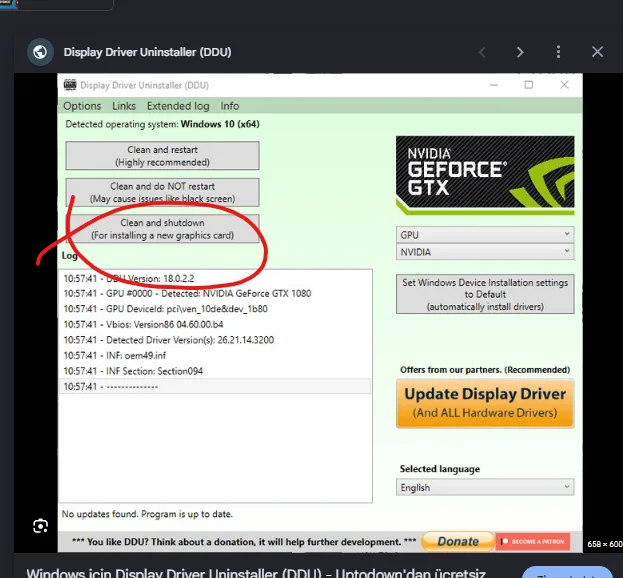Click Clean and shutdown button
The image size is (623, 578).
tap(163, 229)
